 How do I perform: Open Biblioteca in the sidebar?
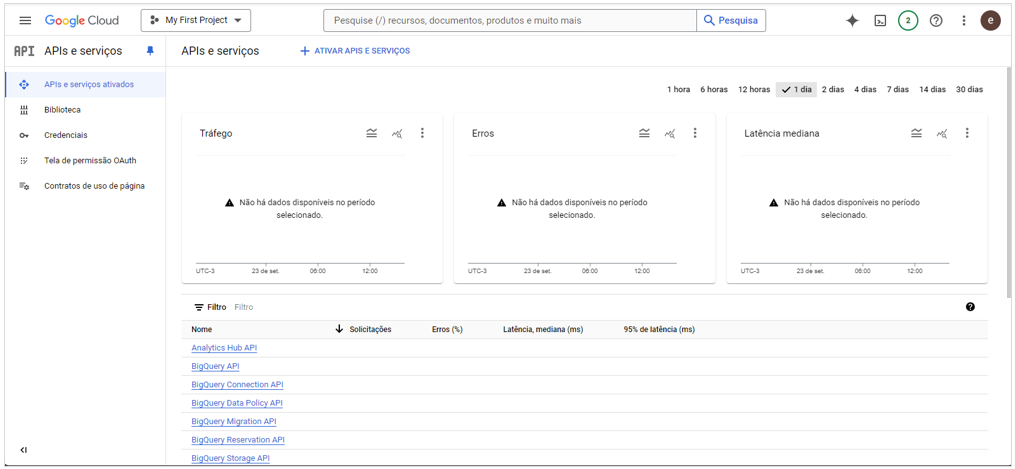(x=62, y=110)
